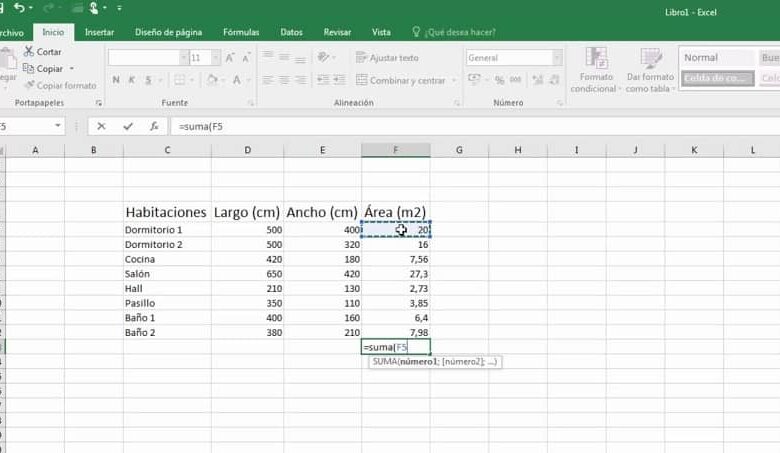Click the Dormitorio 2 cell
This screenshot has height=453, width=780.
pos(167,245)
